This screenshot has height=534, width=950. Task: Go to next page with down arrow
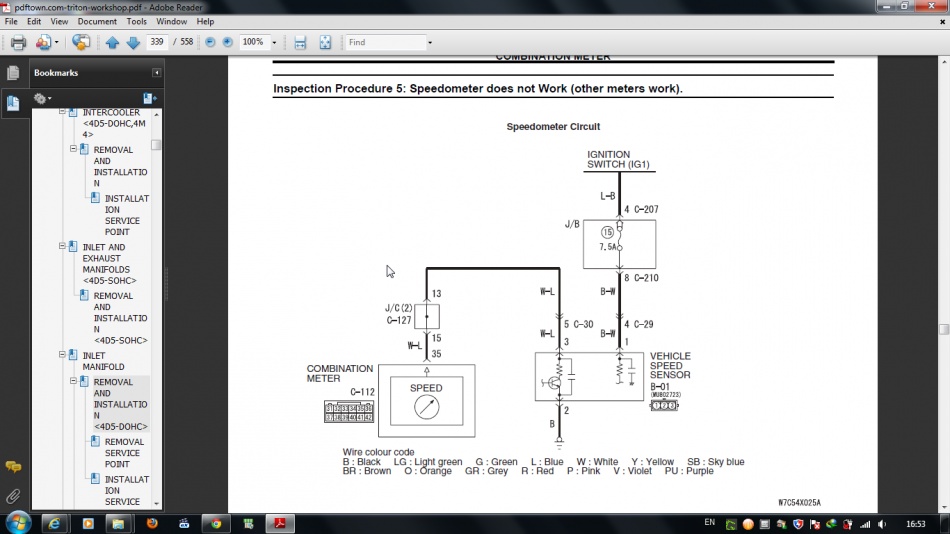(x=133, y=42)
